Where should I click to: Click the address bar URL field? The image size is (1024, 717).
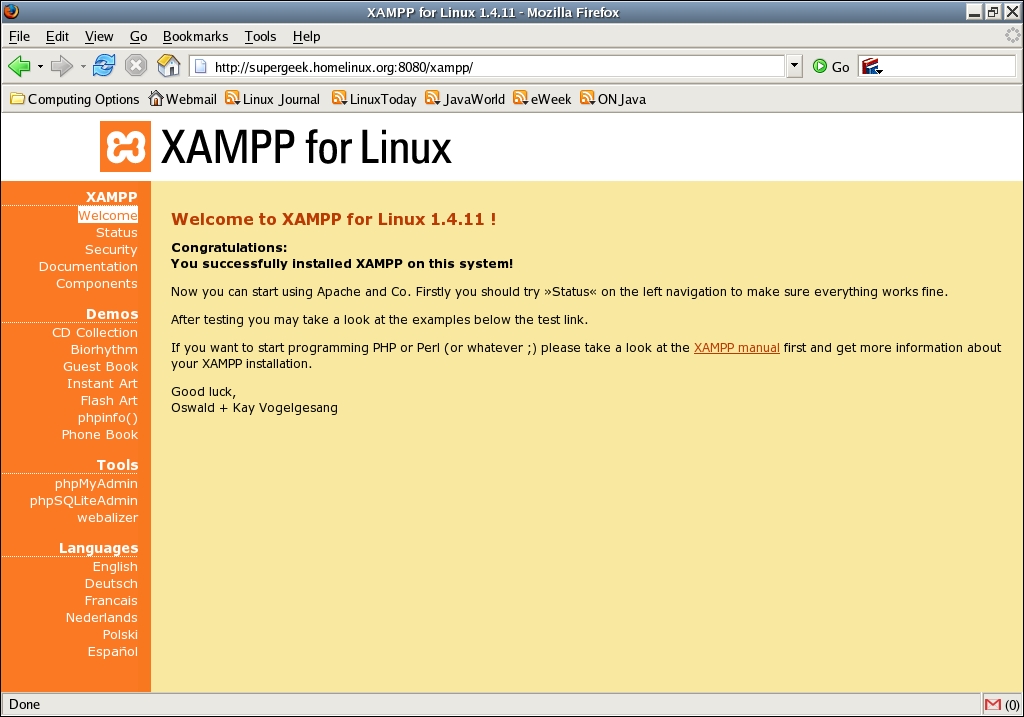pyautogui.click(x=490, y=67)
